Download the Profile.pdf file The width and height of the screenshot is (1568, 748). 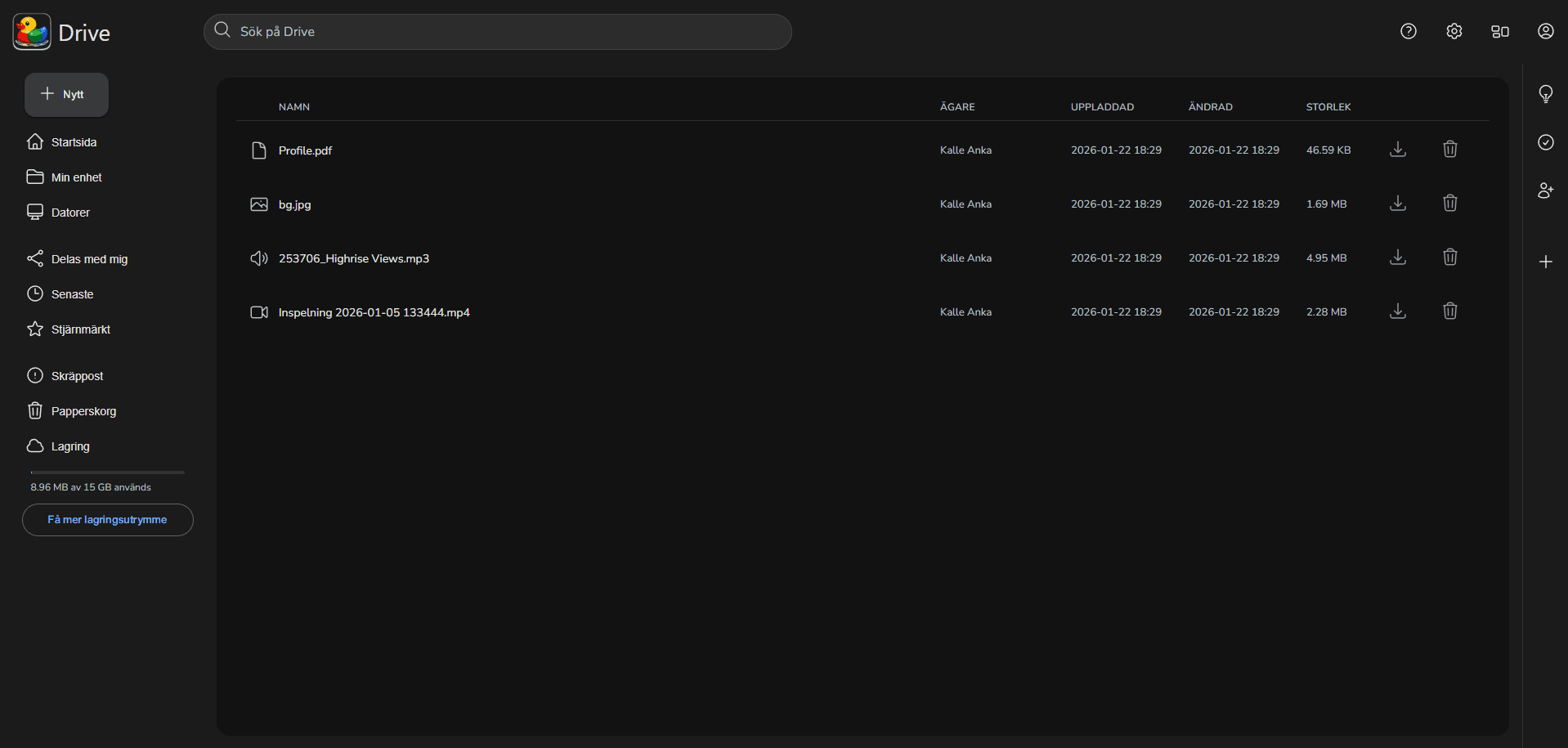(1398, 150)
